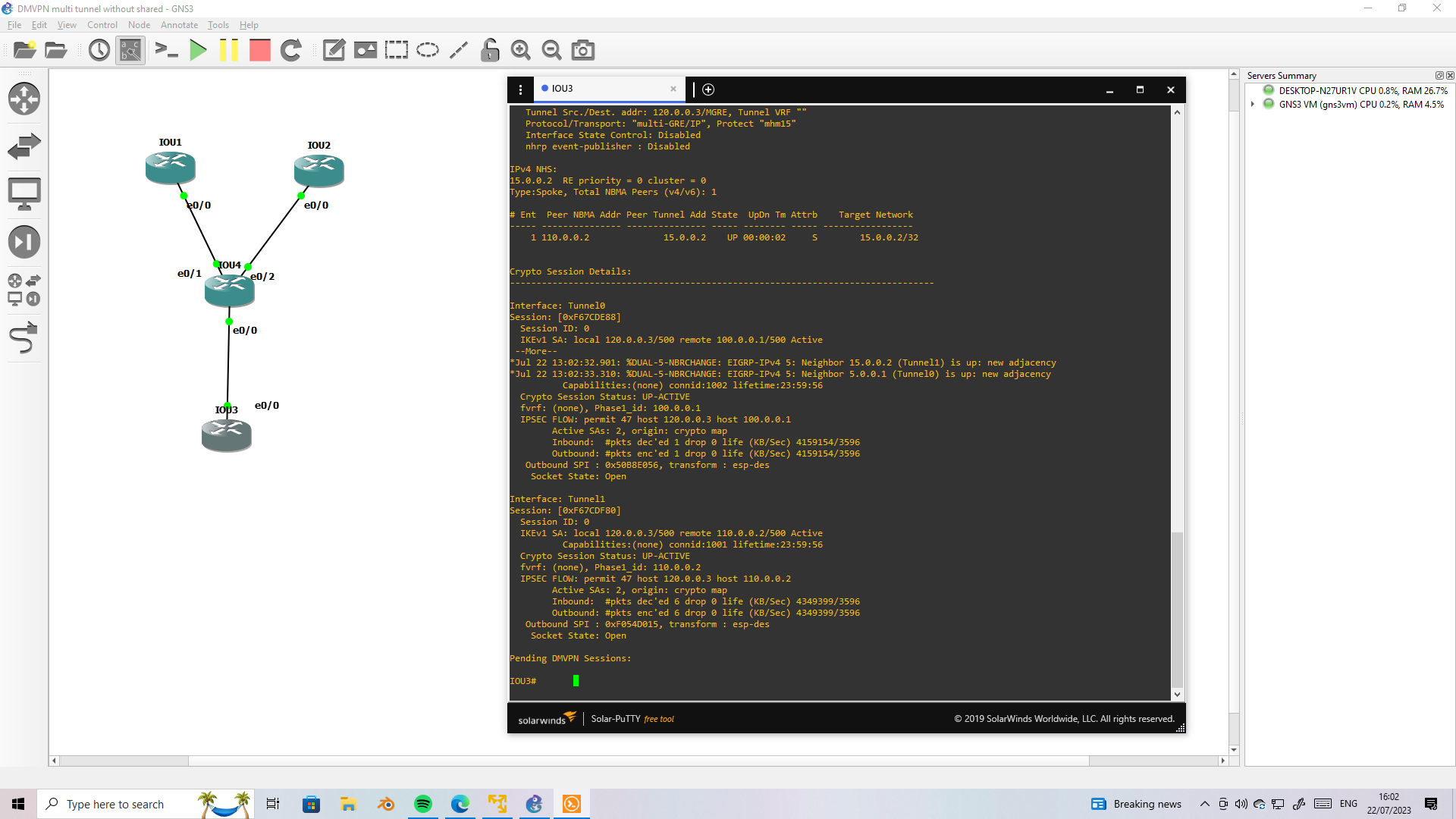Toggle Servers Summary panel float button
Viewport: 1456px width, 819px height.
1439,75
